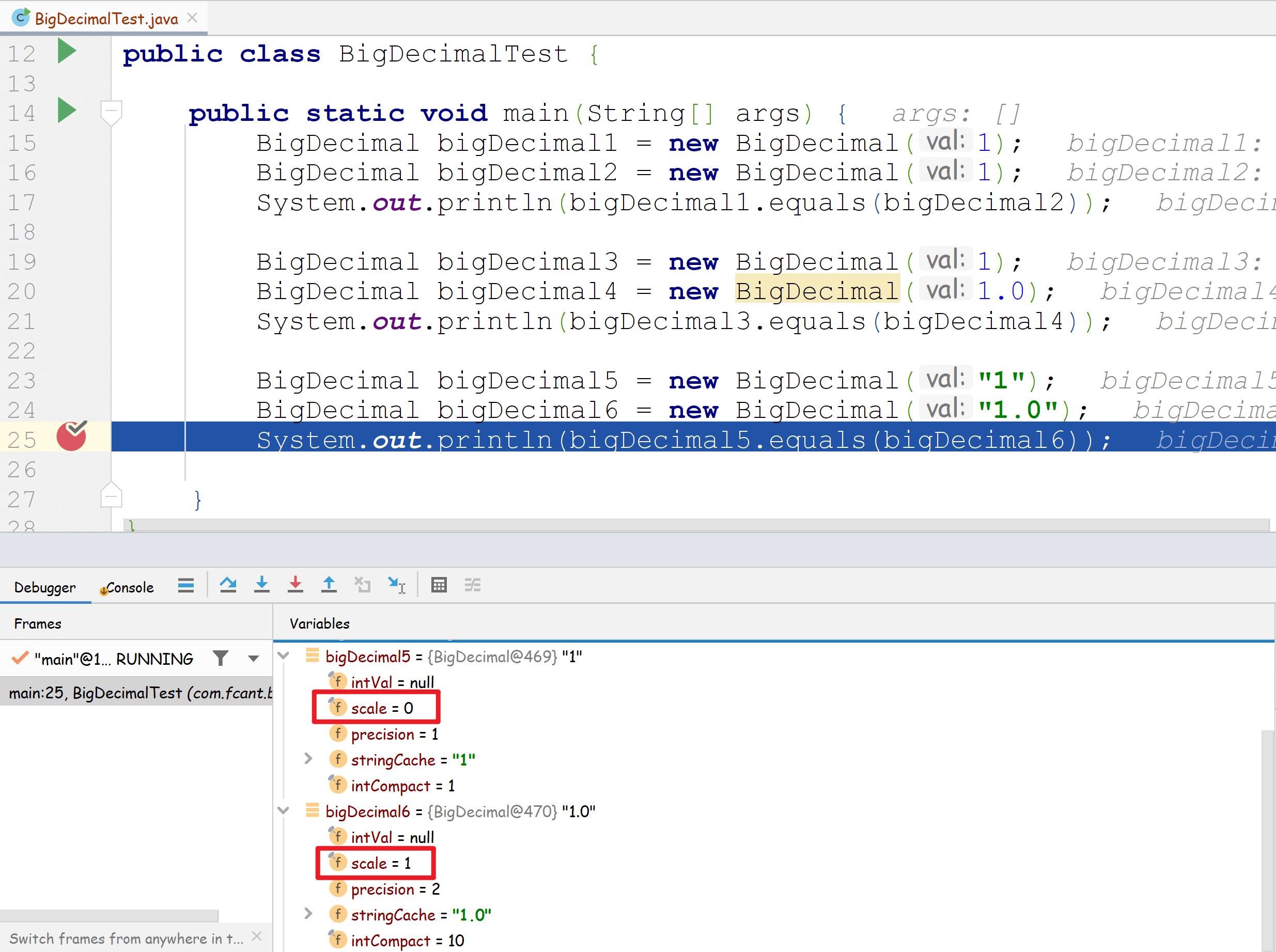
Task: Open the thread selector dropdown arrow
Action: (x=253, y=658)
